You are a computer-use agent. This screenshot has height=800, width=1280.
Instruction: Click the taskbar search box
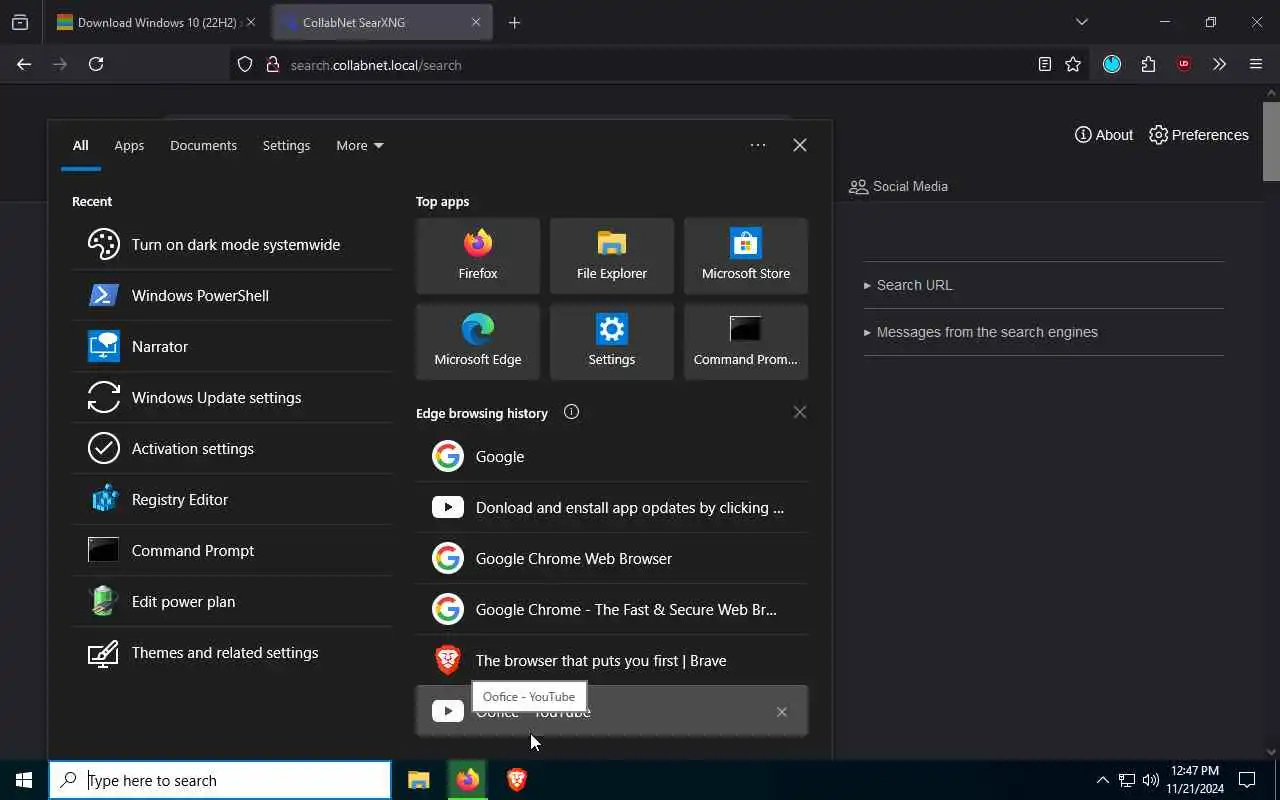click(220, 780)
